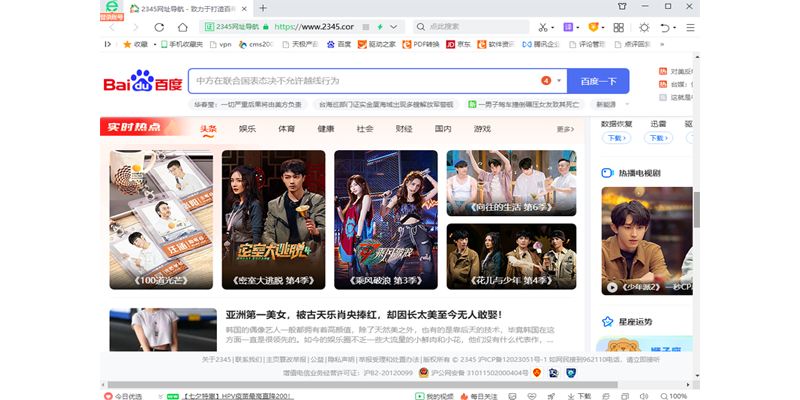
Task: Open the 驱动之家 bookmark
Action: pyautogui.click(x=377, y=44)
